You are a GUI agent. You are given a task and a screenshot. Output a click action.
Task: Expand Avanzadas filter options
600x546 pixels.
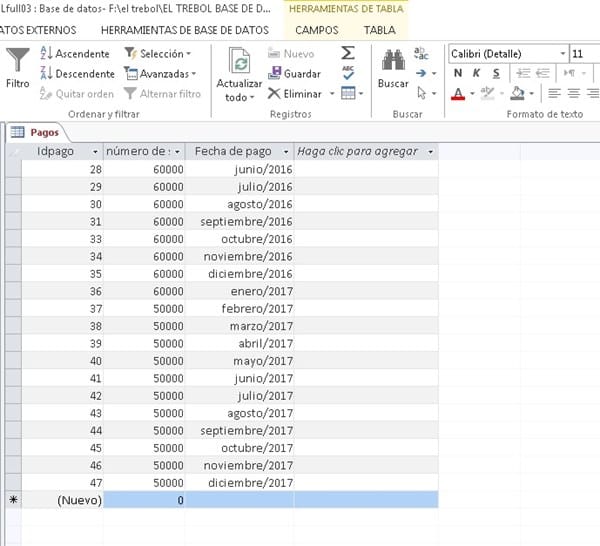pyautogui.click(x=160, y=73)
